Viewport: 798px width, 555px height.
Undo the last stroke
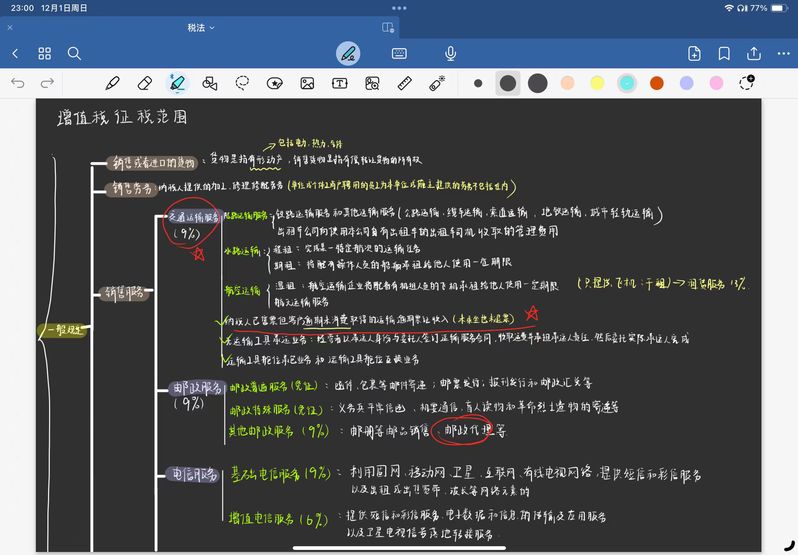pyautogui.click(x=17, y=83)
